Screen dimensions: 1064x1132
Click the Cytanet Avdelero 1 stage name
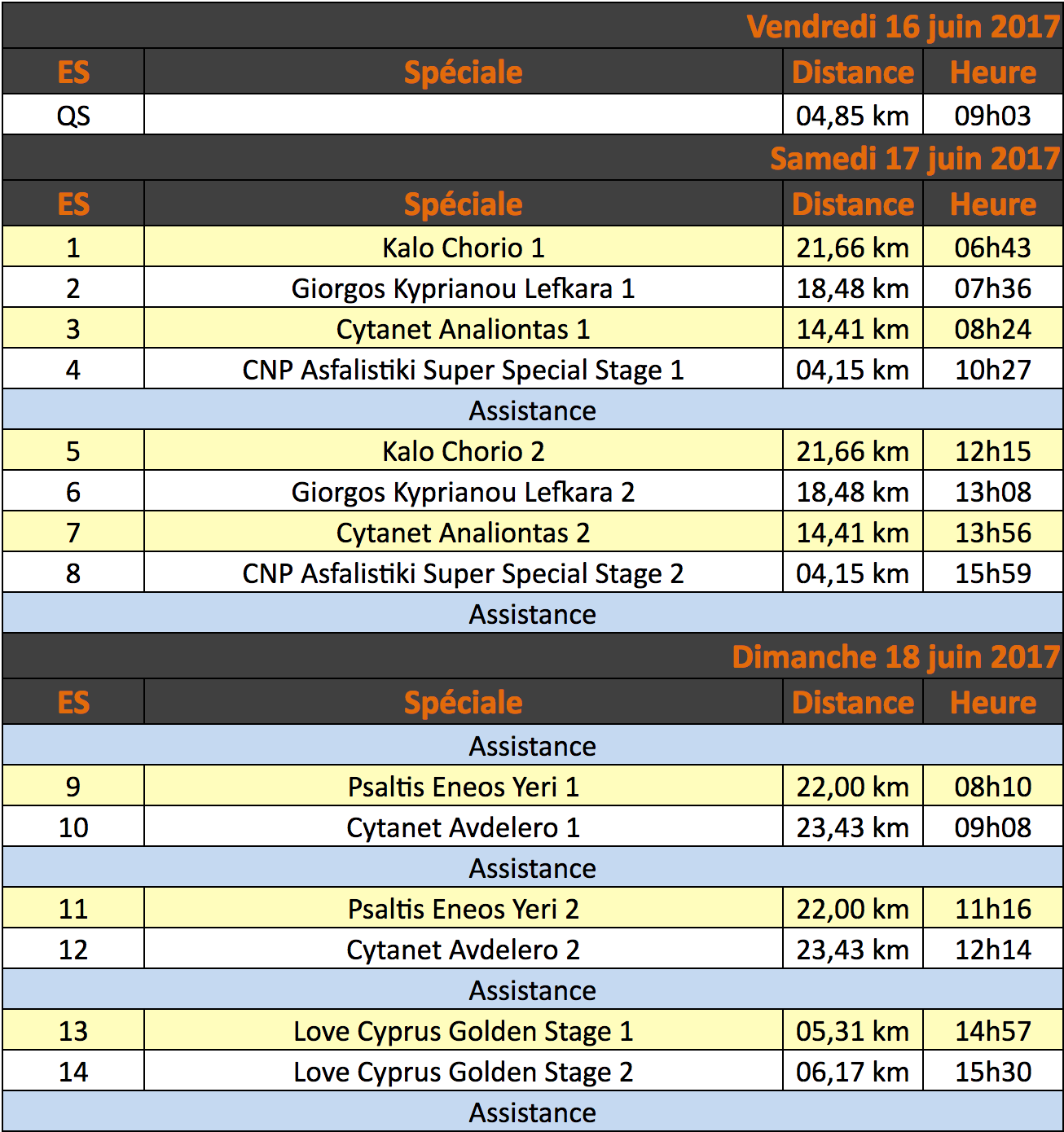[463, 827]
